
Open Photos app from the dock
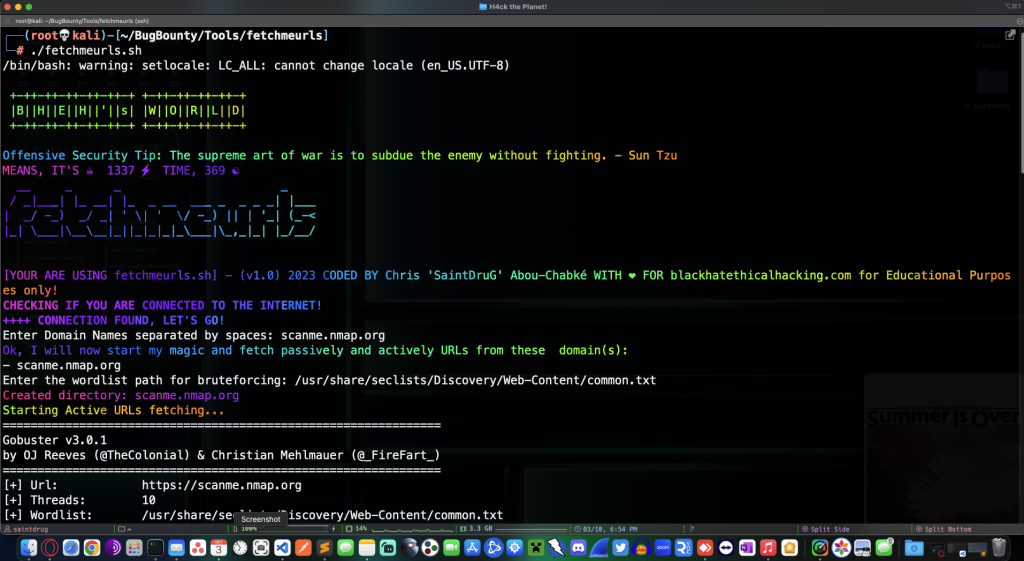(841, 547)
